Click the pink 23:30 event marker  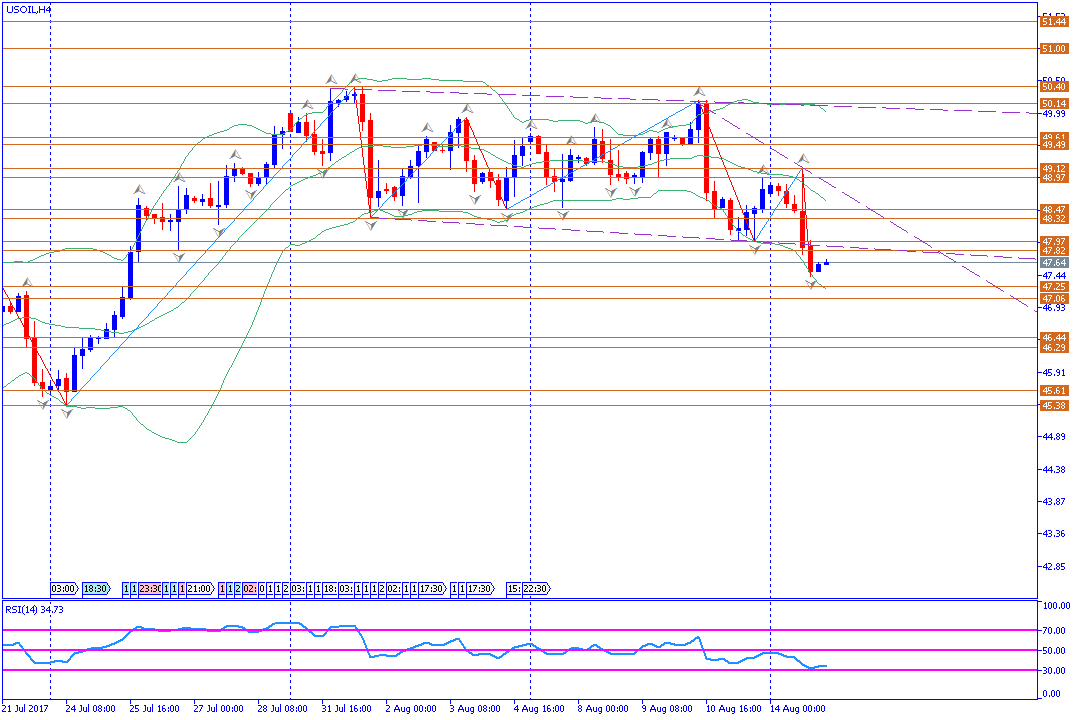click(150, 589)
